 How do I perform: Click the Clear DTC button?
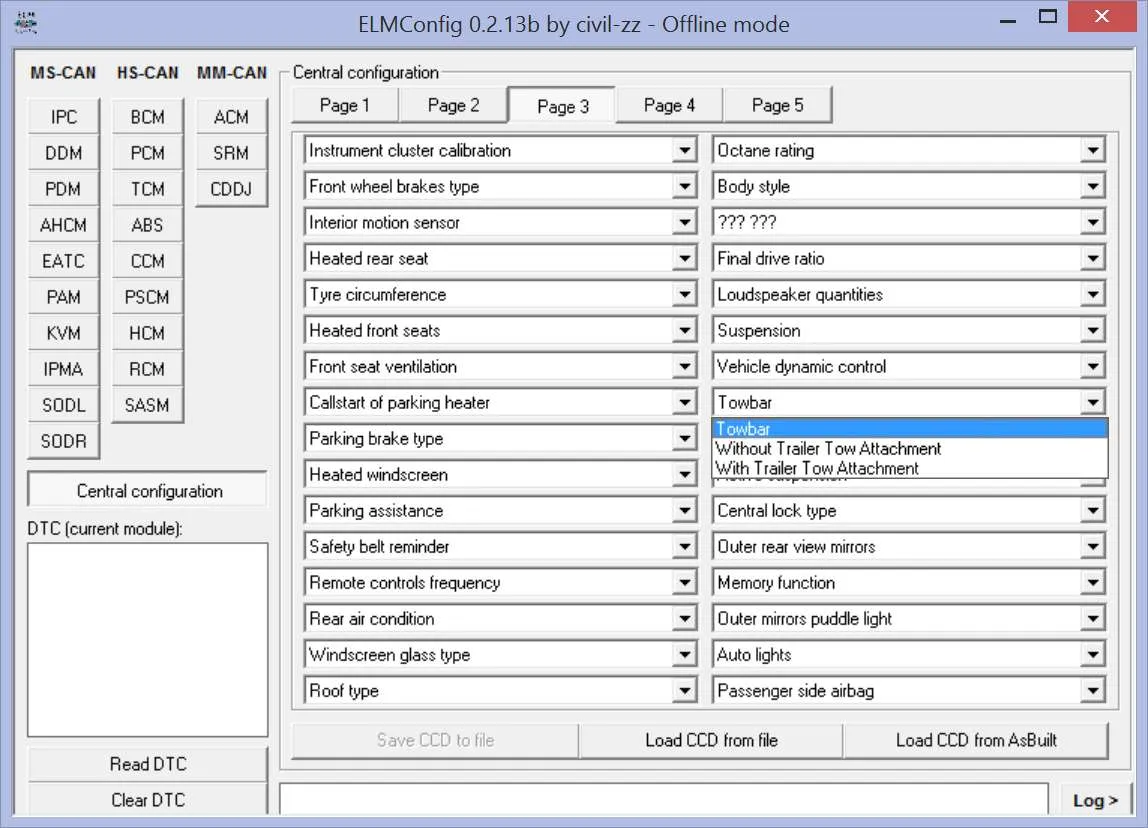tap(147, 800)
